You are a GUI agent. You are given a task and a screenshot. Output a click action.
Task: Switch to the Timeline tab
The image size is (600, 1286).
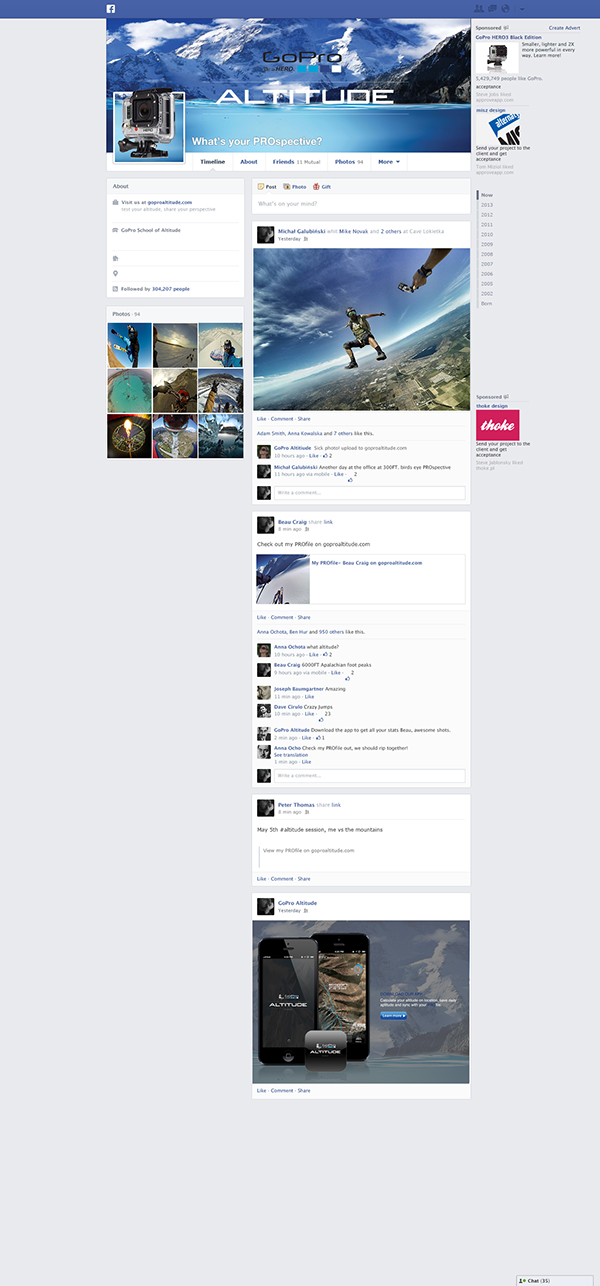pyautogui.click(x=213, y=161)
